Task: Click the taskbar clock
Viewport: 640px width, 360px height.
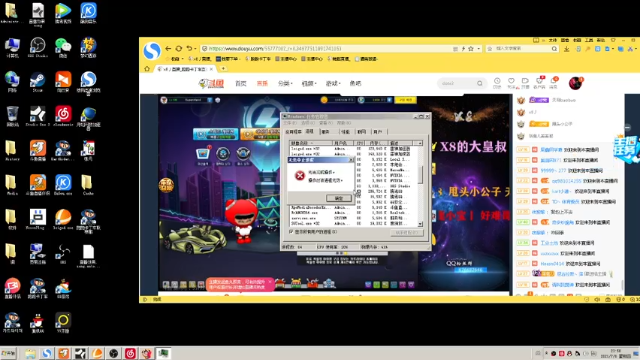Action: pyautogui.click(x=616, y=353)
